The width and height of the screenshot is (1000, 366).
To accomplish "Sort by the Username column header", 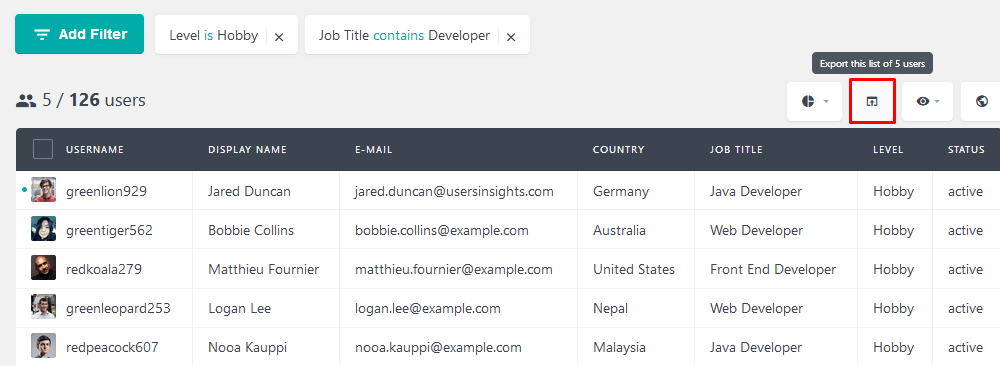I will point(95,150).
